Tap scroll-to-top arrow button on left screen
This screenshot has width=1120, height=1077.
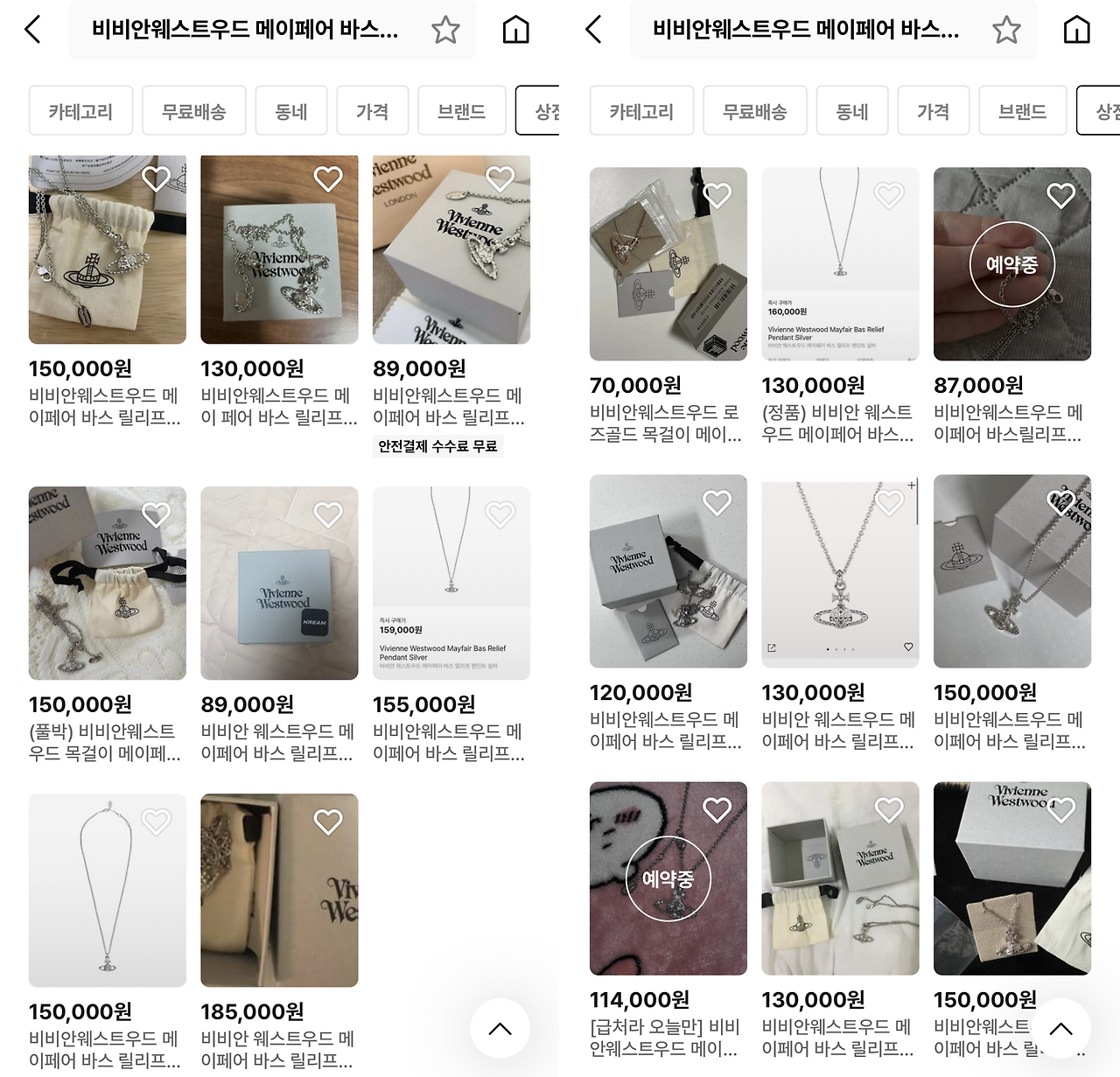tap(500, 1028)
